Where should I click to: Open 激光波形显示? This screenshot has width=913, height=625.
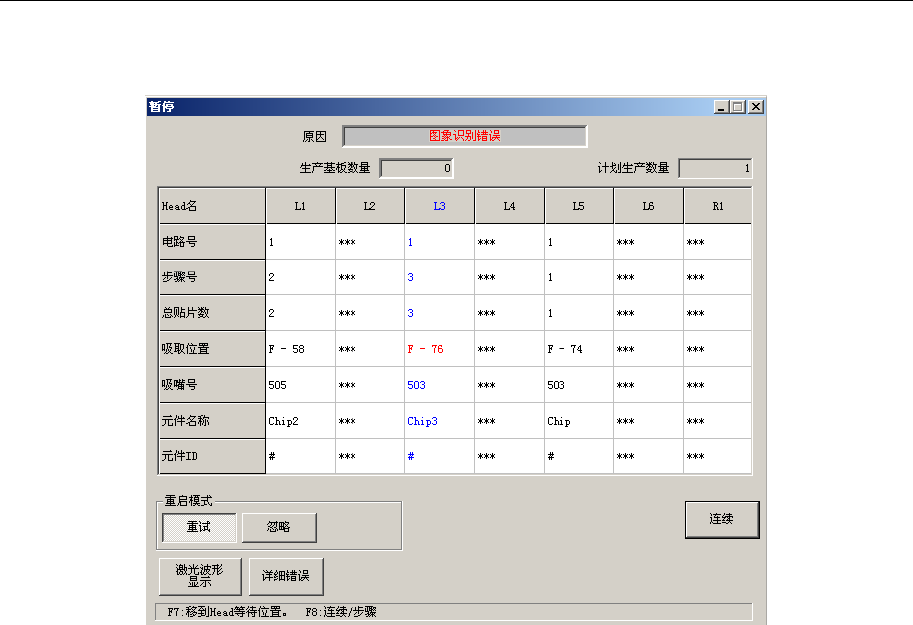(200, 576)
